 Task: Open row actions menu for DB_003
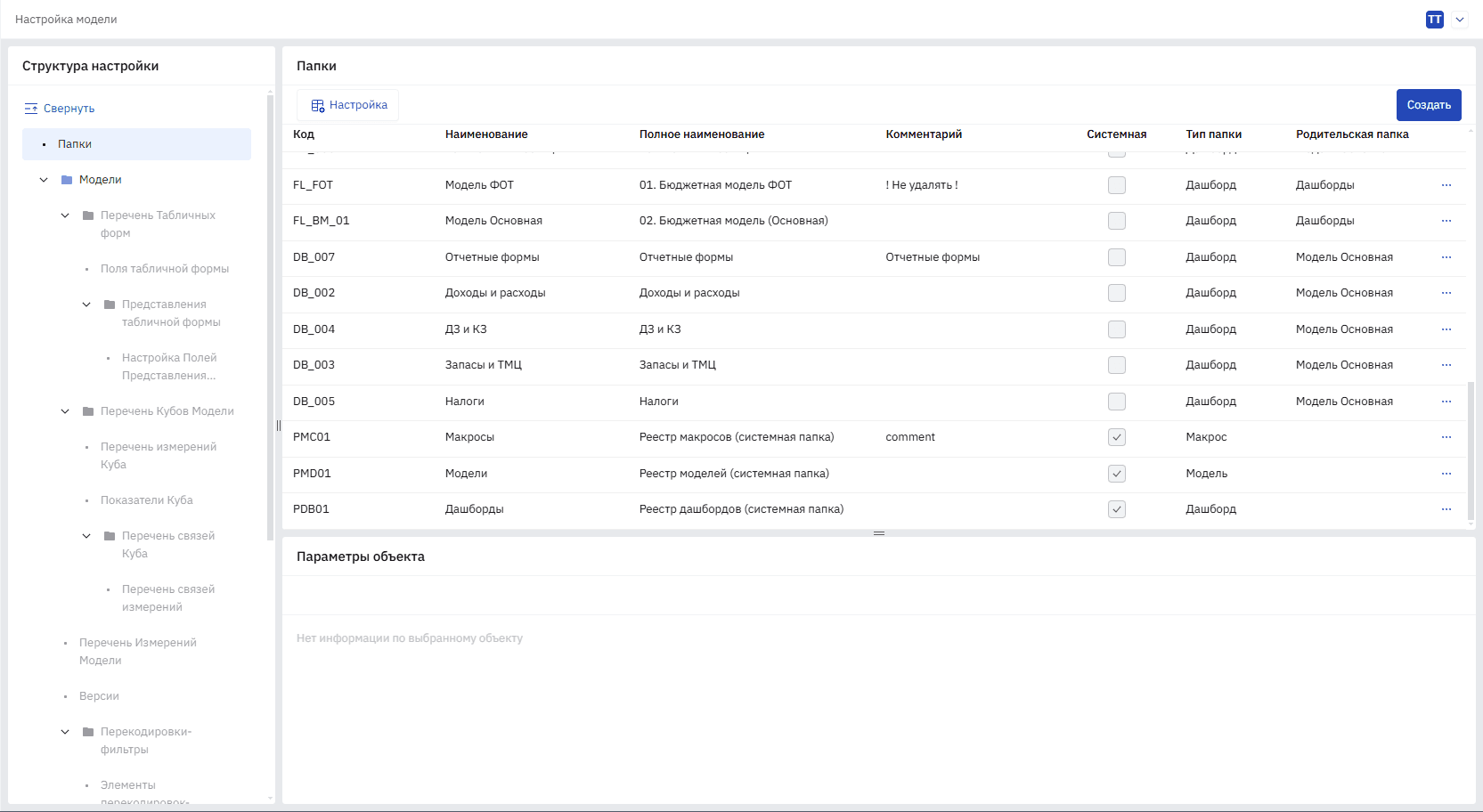pos(1446,365)
